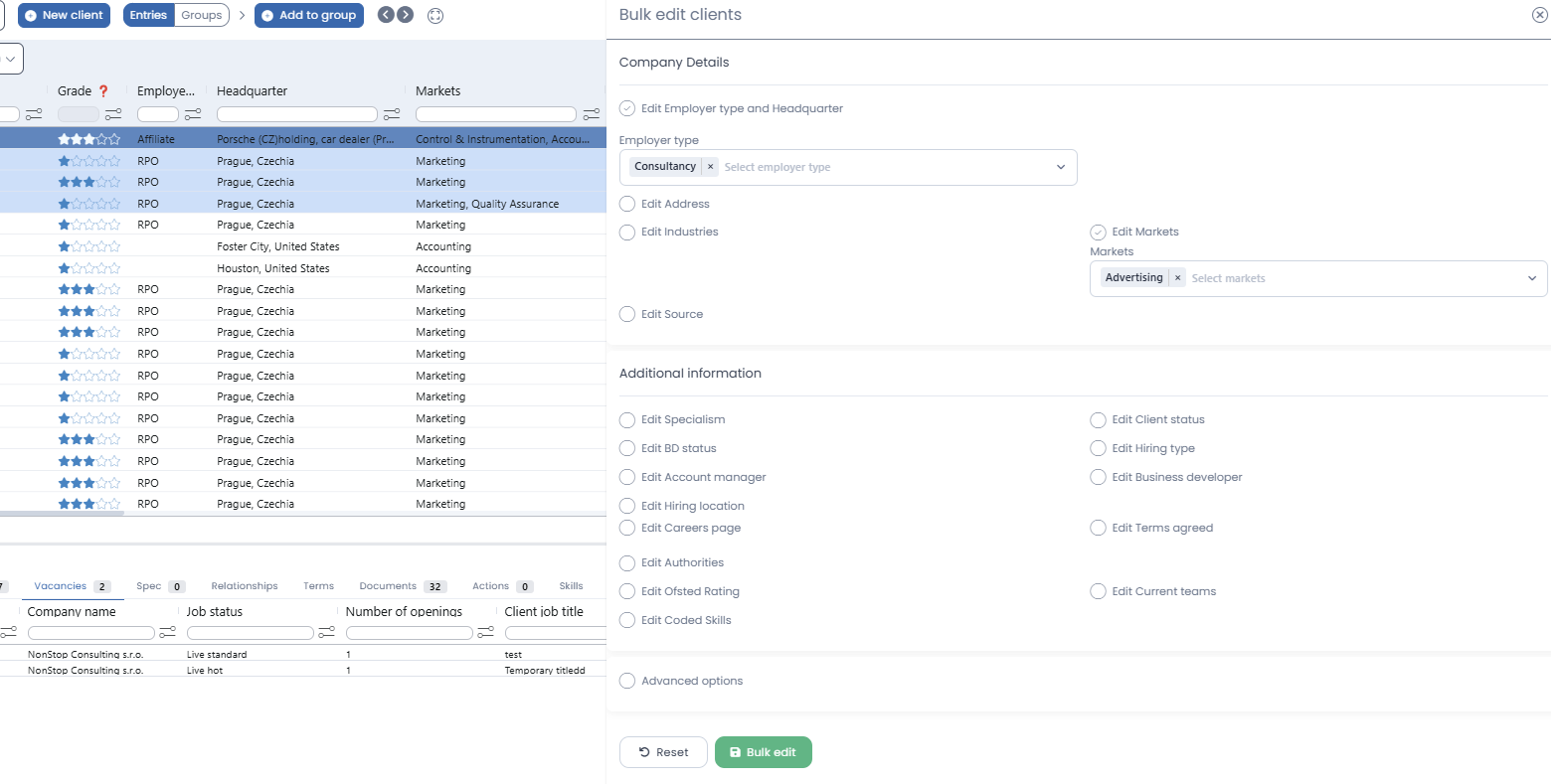Screen dimensions: 1551x784
Task: Expand the Employer type dropdown arrow
Action: pyautogui.click(x=1061, y=167)
